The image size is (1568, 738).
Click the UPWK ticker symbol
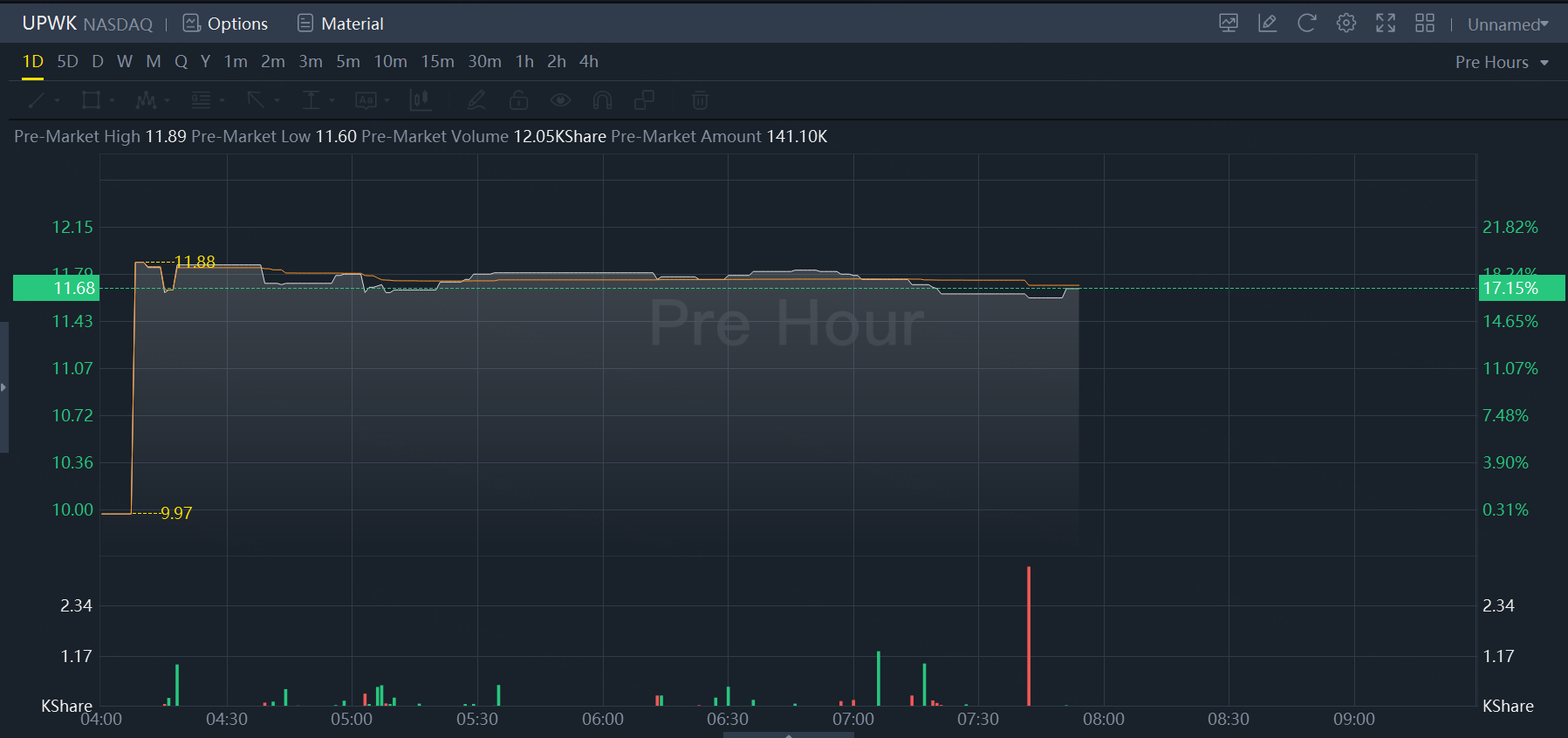coord(50,24)
